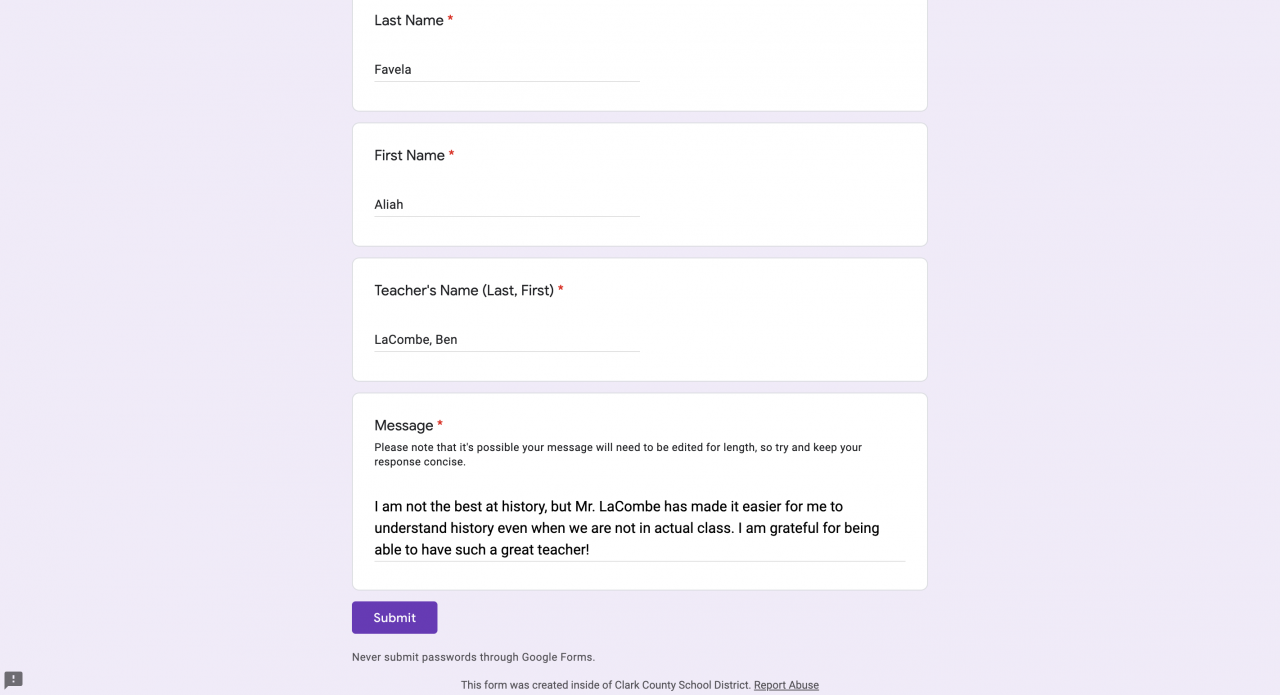1280x695 pixels.
Task: Click inside the Message text area
Action: 639,528
